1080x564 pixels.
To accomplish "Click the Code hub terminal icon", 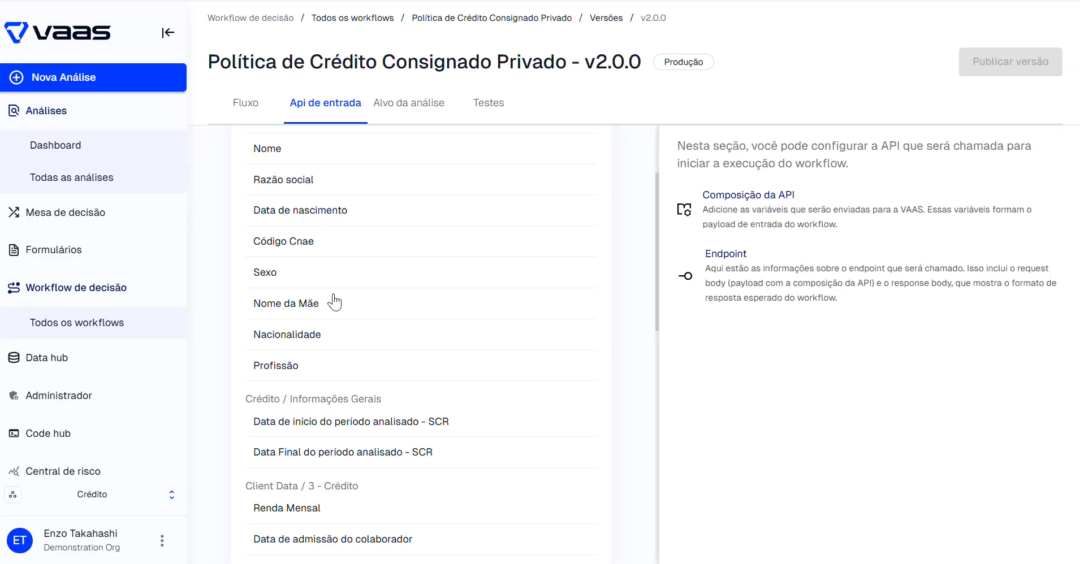I will (13, 433).
